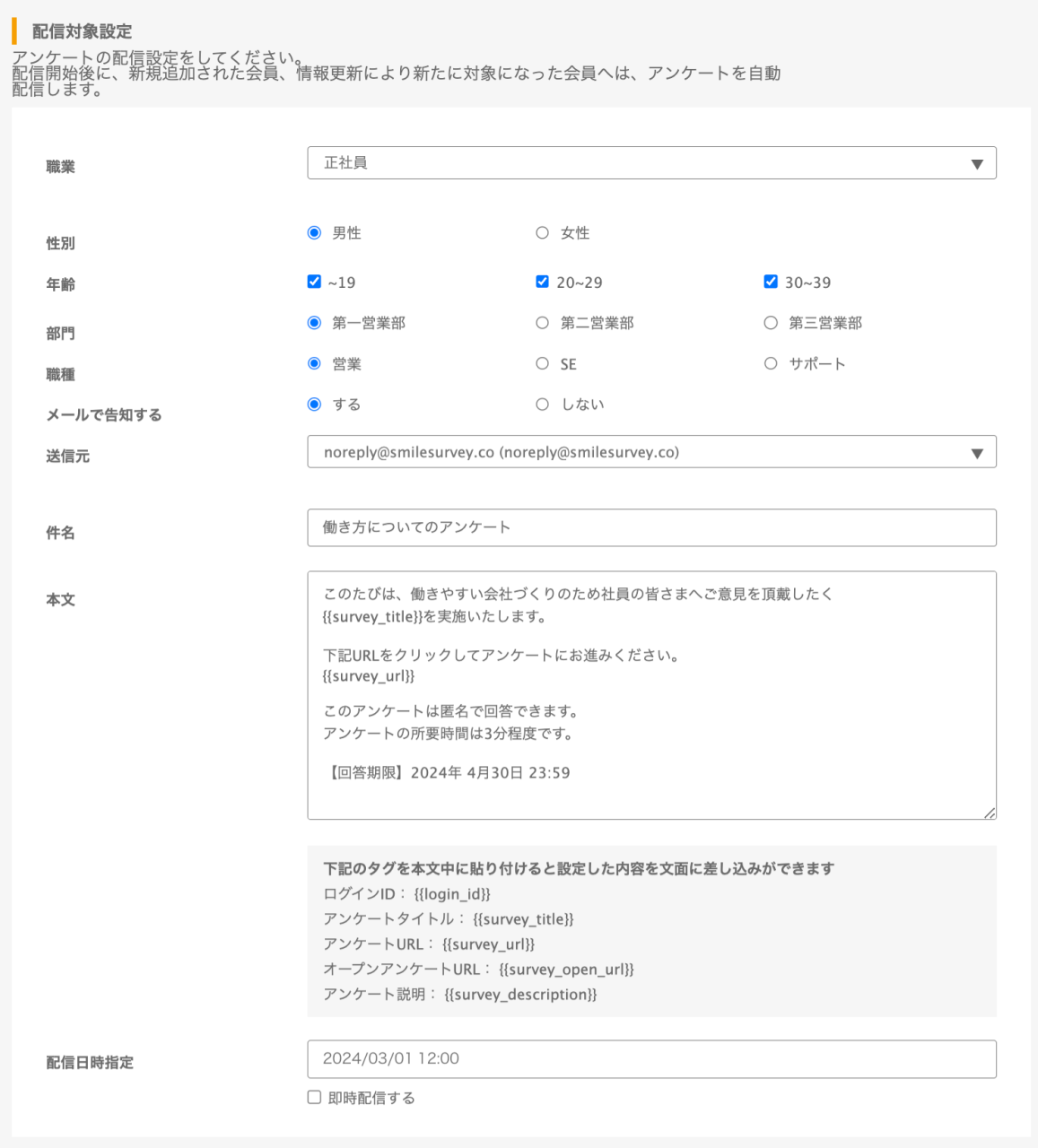1038x1148 pixels.
Task: Select 営業 as the job type
Action: pyautogui.click(x=314, y=363)
